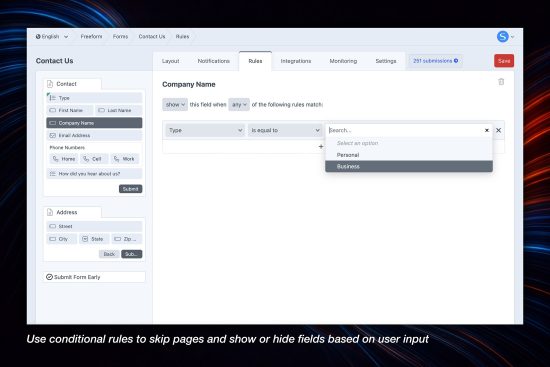Open the show/hide dropdown
This screenshot has width=550, height=367.
coord(175,105)
